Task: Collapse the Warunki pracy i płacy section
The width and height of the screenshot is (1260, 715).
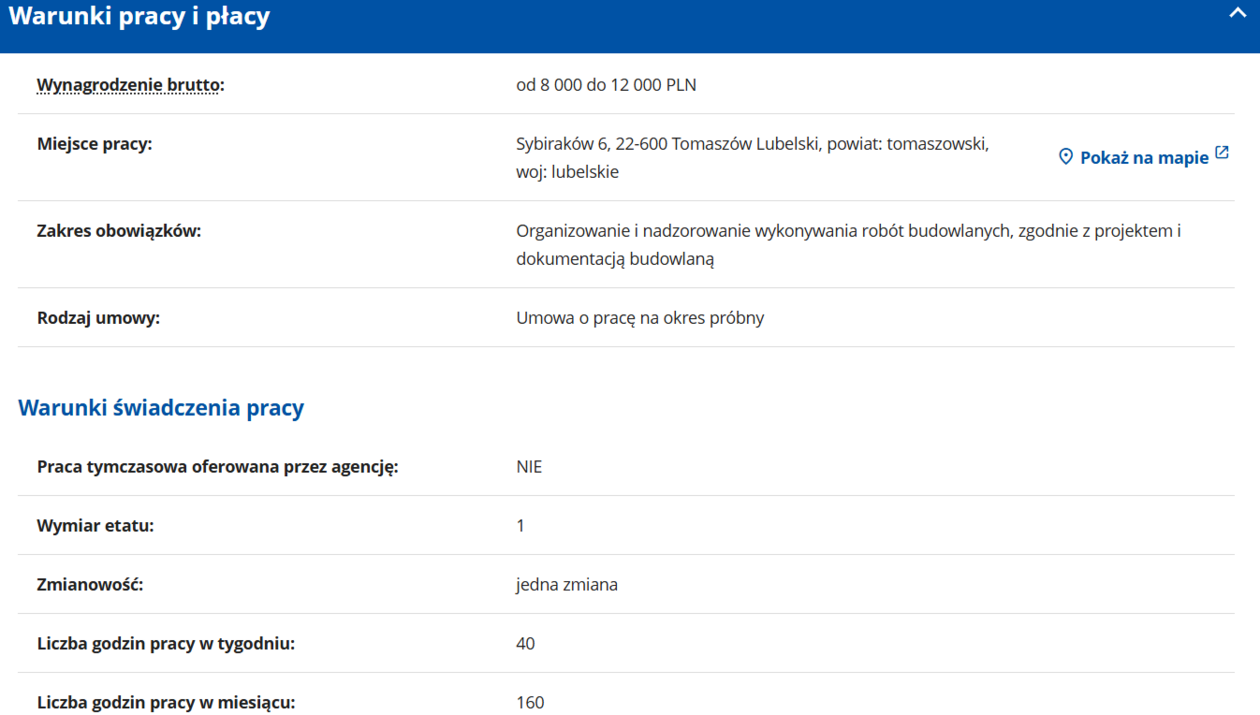Action: [x=1237, y=14]
